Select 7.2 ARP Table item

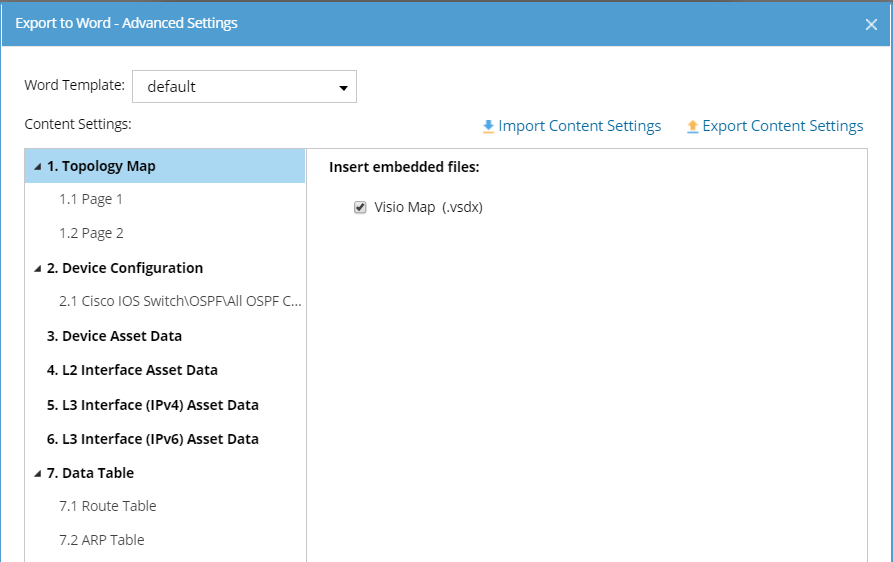point(101,540)
